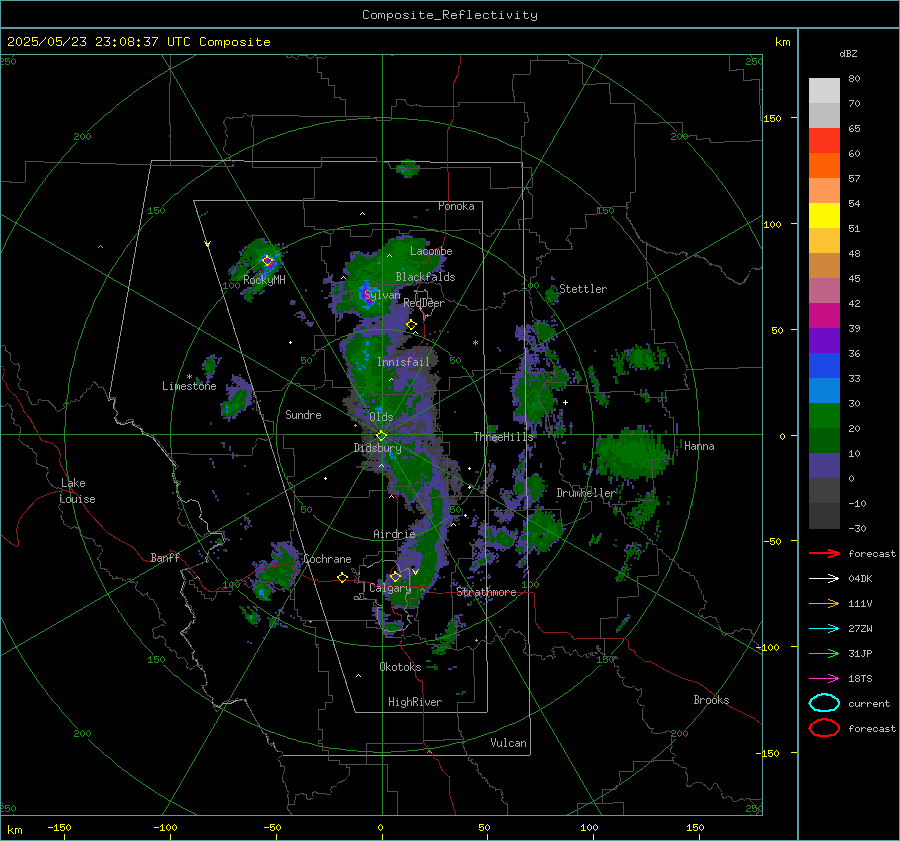Click the yellow diamond marker above Calgary
This screenshot has width=900, height=841.
tap(395, 576)
